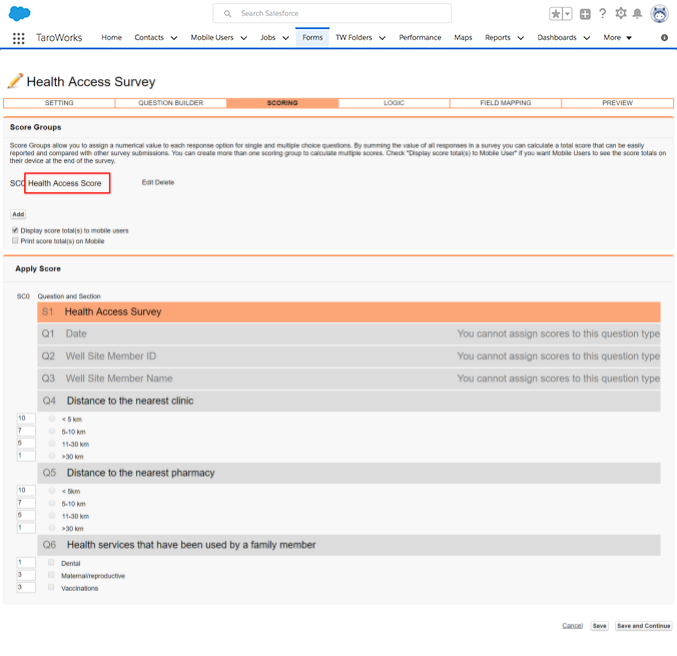The height and width of the screenshot is (656, 677).
Task: Open the App Launcher grid icon
Action: coord(19,38)
